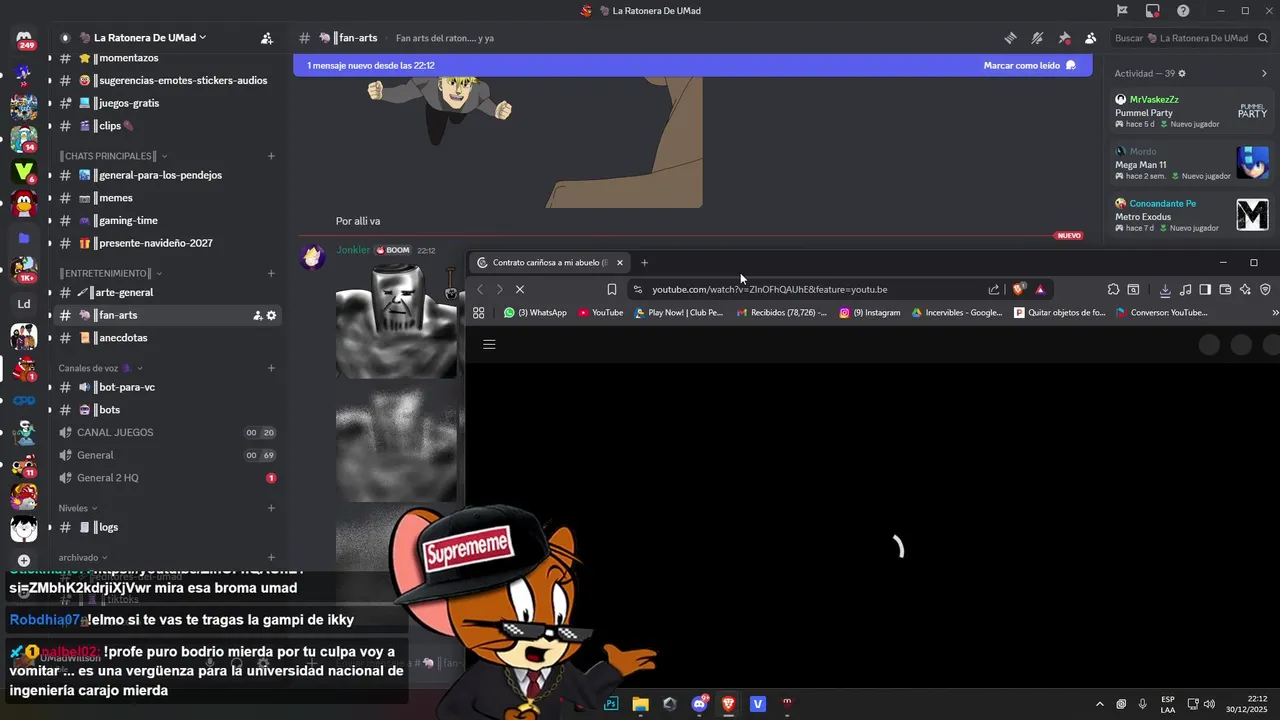Add channel to Canales de voz category
This screenshot has width=1280, height=720.
point(271,368)
